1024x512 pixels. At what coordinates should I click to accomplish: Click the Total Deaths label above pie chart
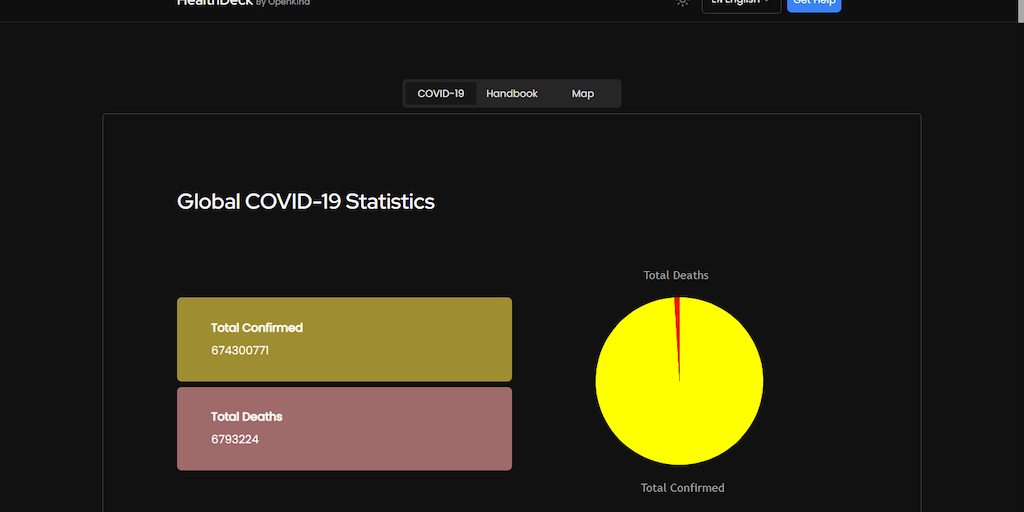[x=676, y=275]
